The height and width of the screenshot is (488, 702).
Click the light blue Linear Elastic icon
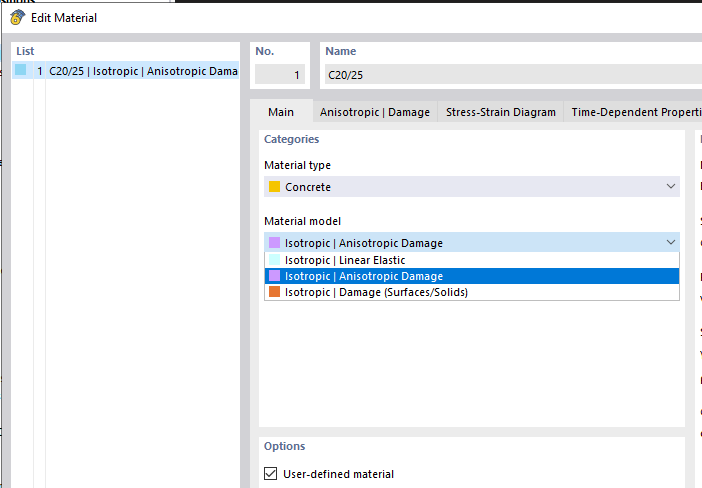274,260
